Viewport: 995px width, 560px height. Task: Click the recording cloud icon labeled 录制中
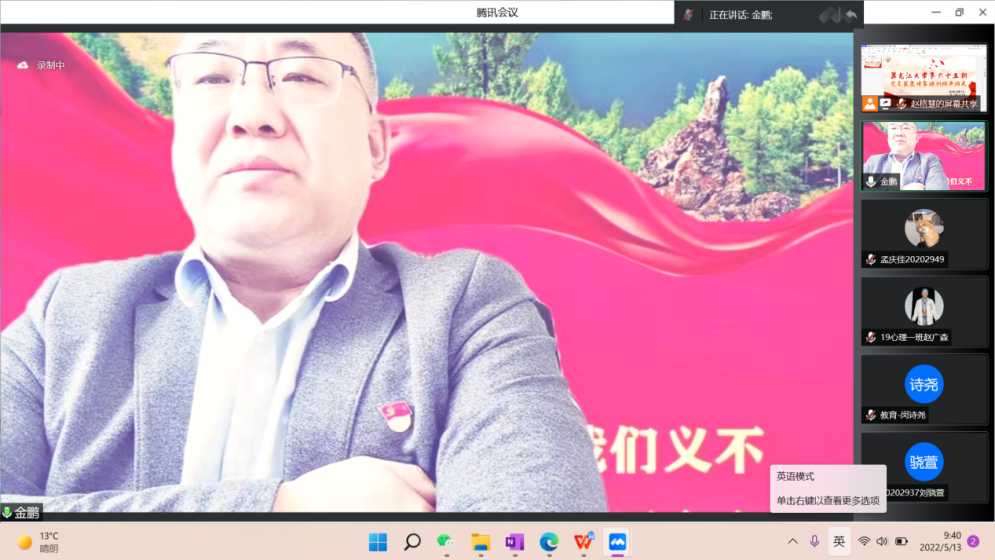point(22,65)
